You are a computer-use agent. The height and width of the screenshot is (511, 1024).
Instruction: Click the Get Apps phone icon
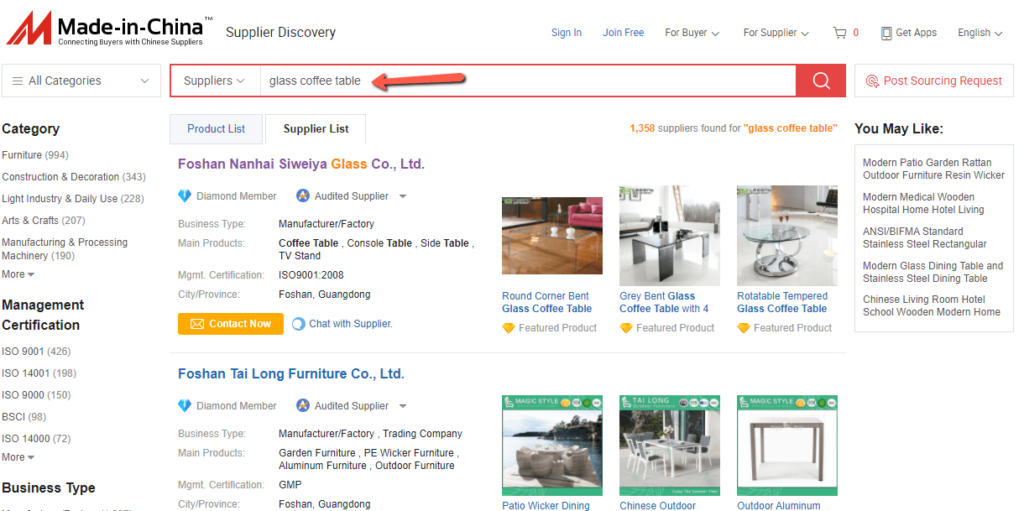[886, 33]
